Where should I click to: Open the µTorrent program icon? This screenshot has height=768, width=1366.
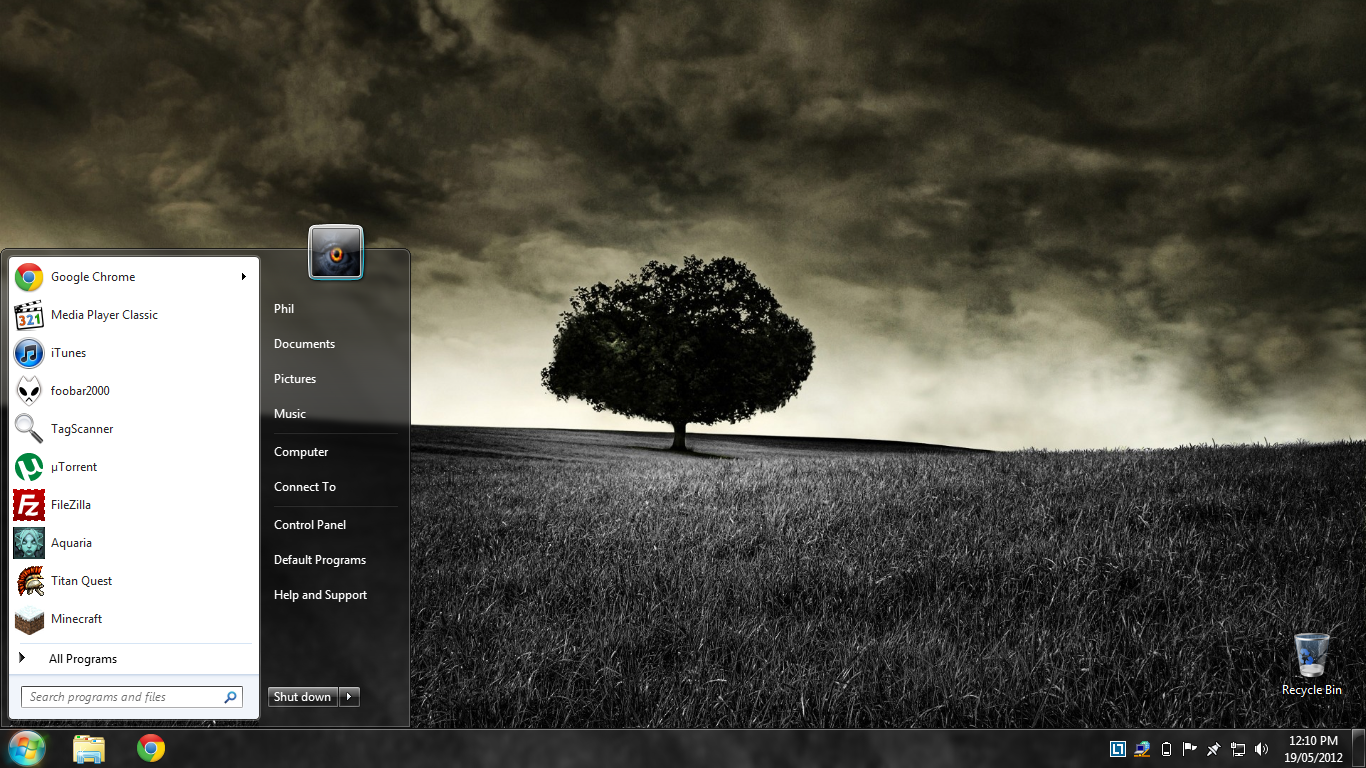pyautogui.click(x=29, y=467)
